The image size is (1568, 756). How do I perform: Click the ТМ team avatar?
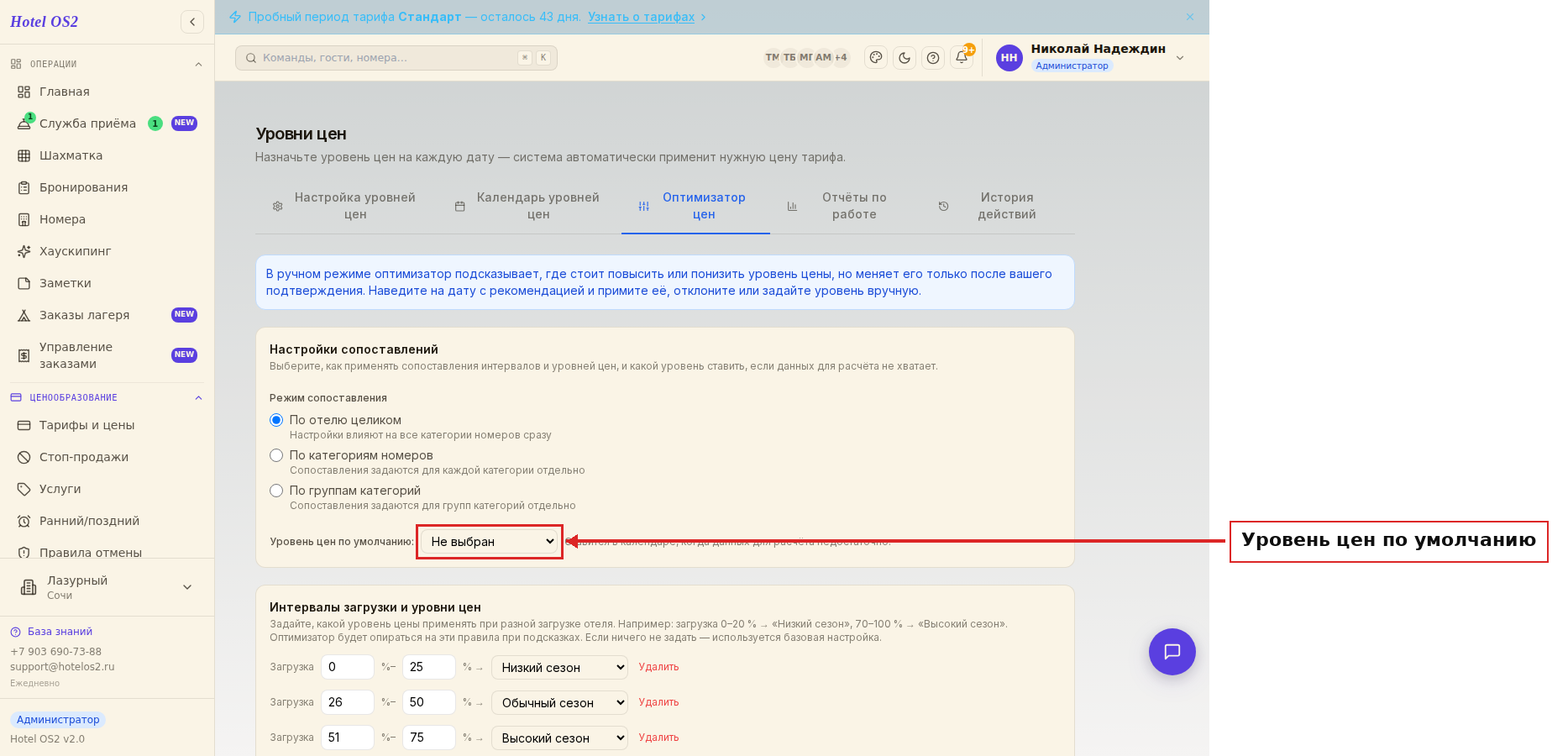[x=772, y=57]
